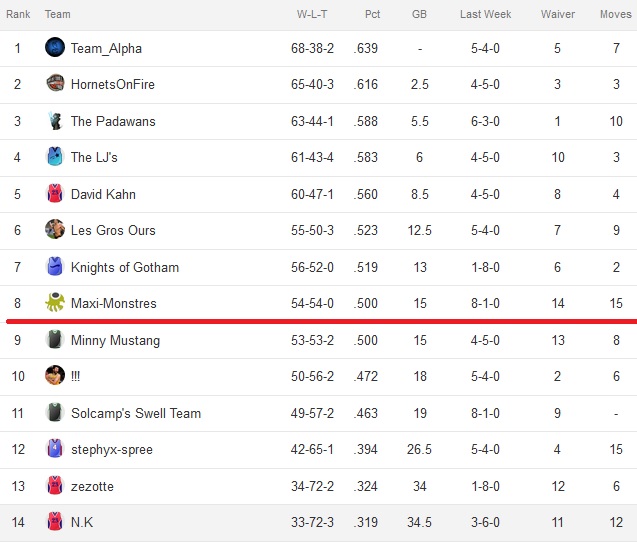Click The Padawans team avatar icon

(55, 120)
